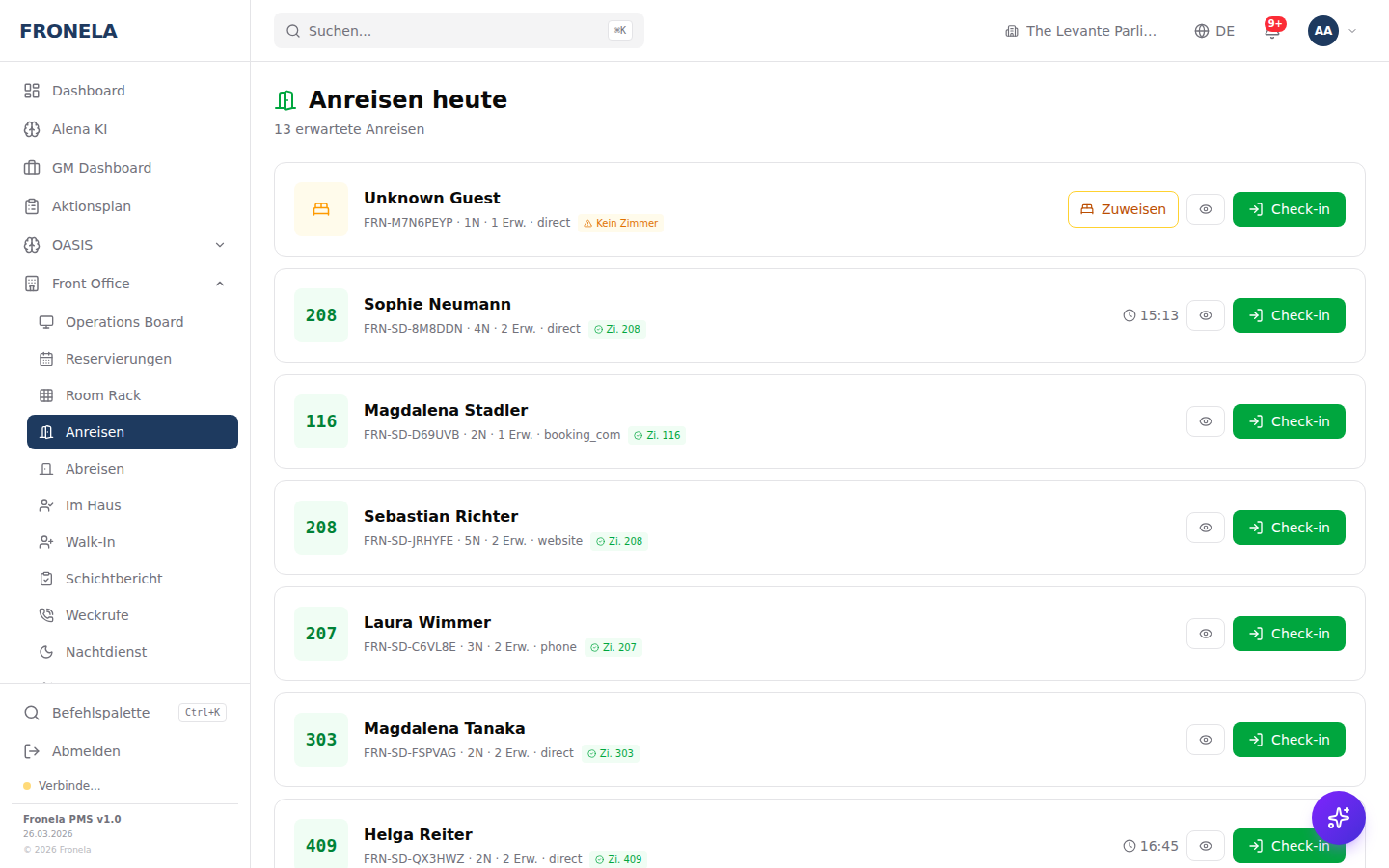Viewport: 1389px width, 868px height.
Task: Open Alena KI from sidebar
Action: pyautogui.click(x=79, y=129)
